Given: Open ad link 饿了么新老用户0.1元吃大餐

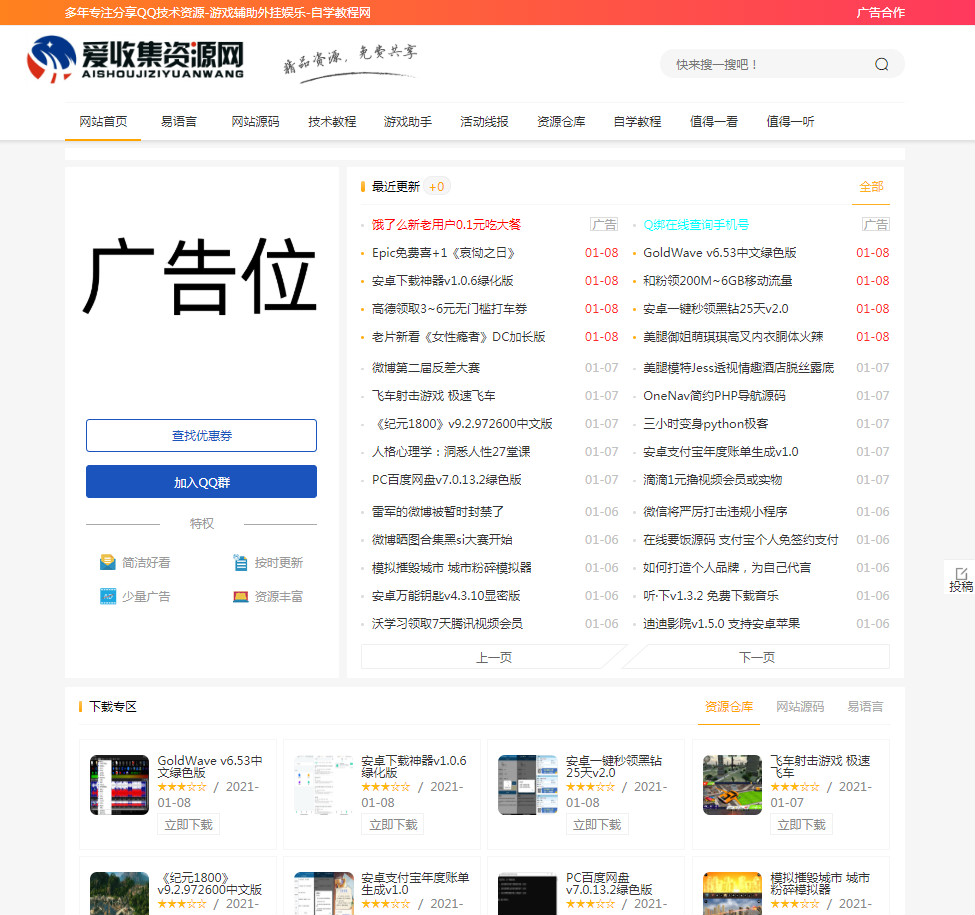Looking at the screenshot, I should [x=446, y=224].
